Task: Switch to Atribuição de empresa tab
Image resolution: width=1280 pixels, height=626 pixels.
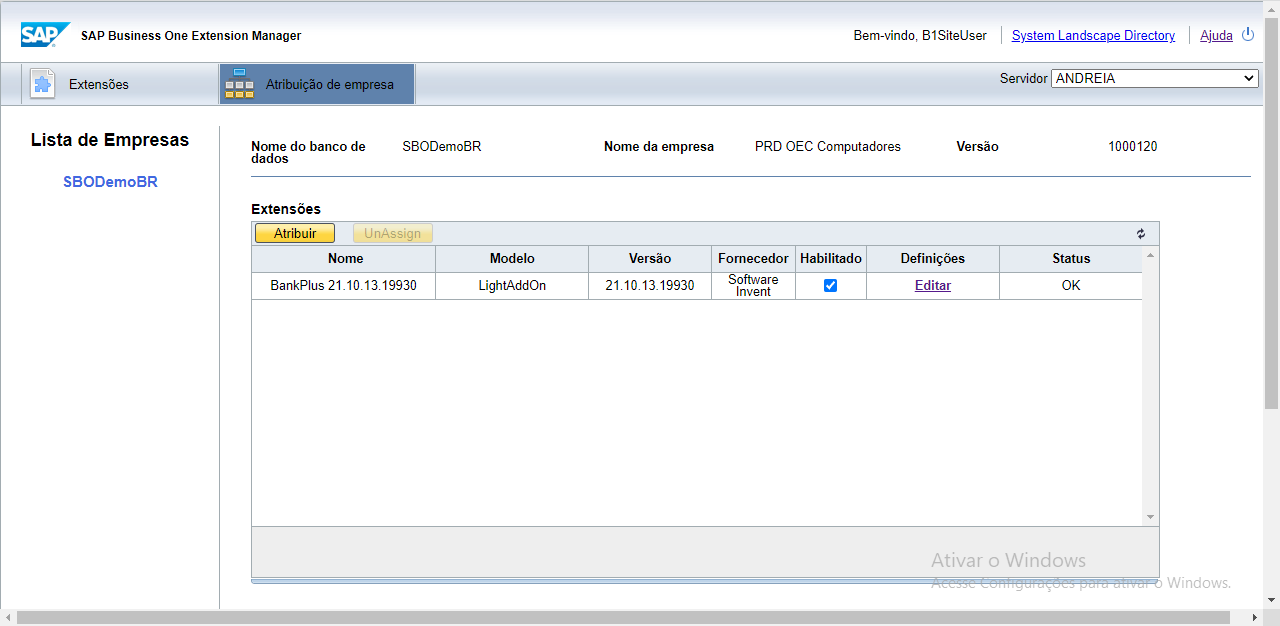Action: pyautogui.click(x=317, y=84)
